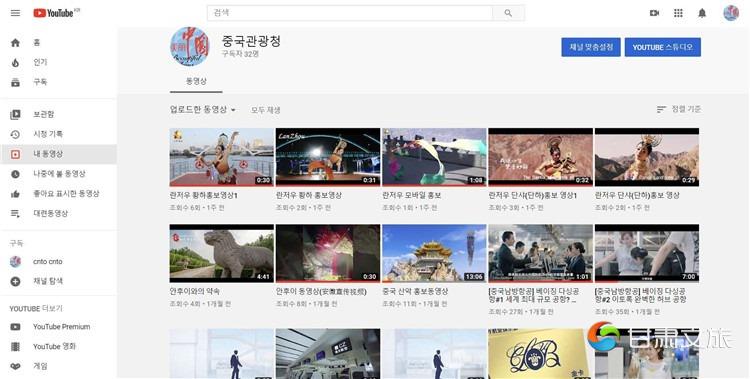Click the search magnifier button

pyautogui.click(x=508, y=13)
